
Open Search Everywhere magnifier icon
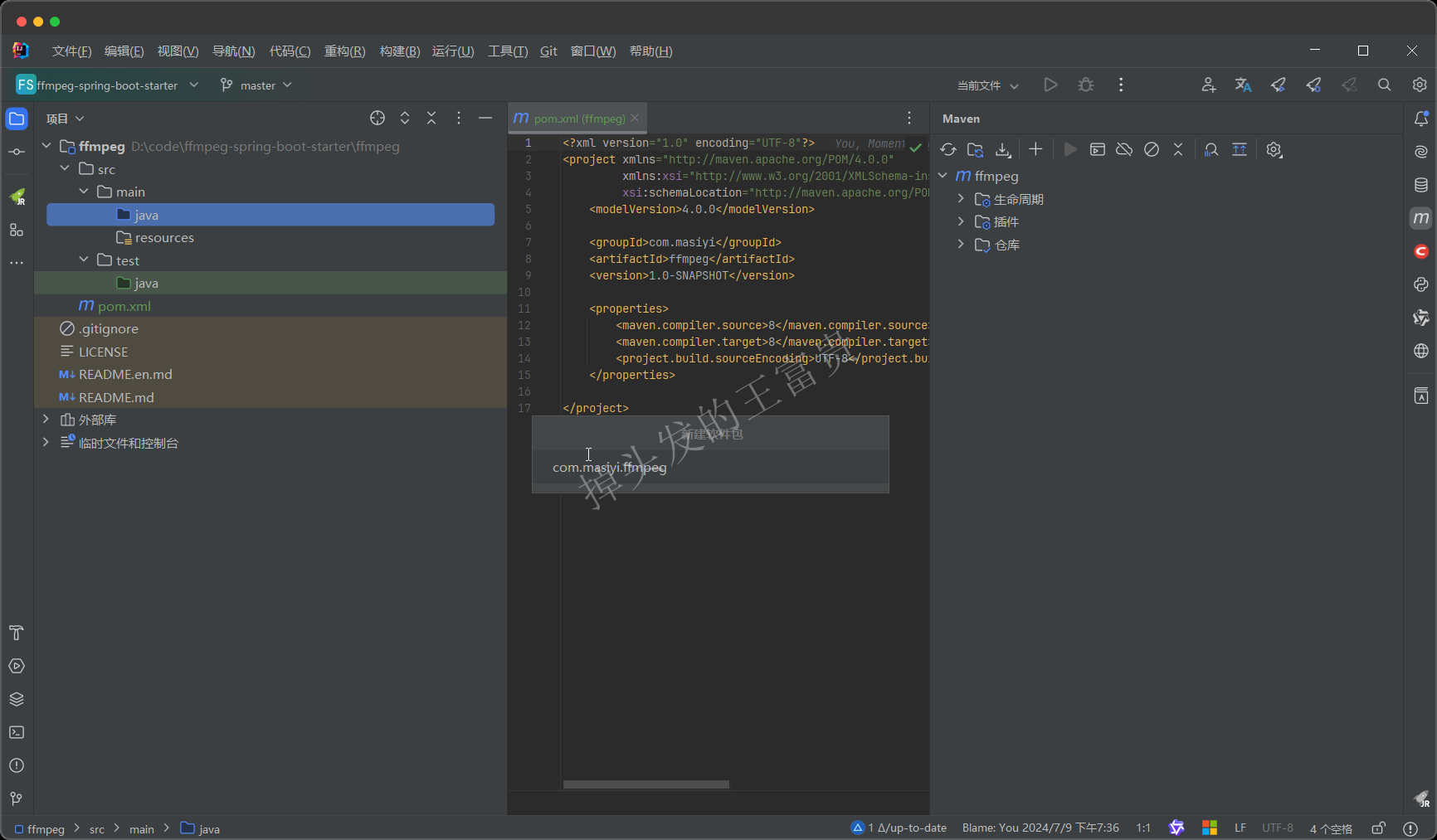click(x=1384, y=85)
